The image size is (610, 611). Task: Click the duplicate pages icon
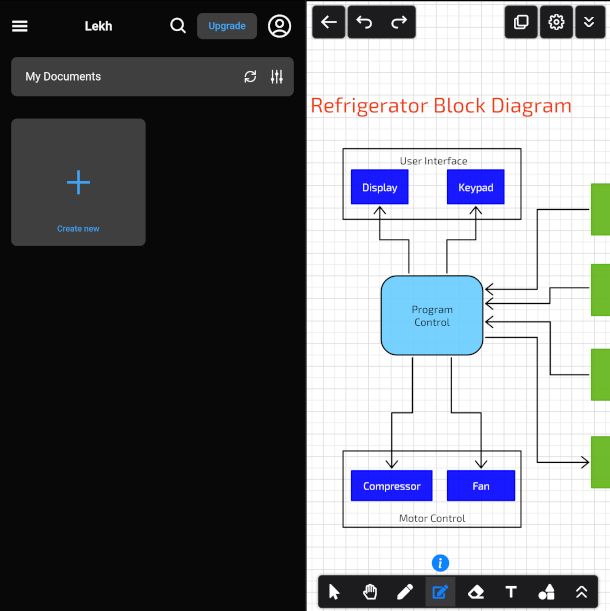(x=521, y=22)
